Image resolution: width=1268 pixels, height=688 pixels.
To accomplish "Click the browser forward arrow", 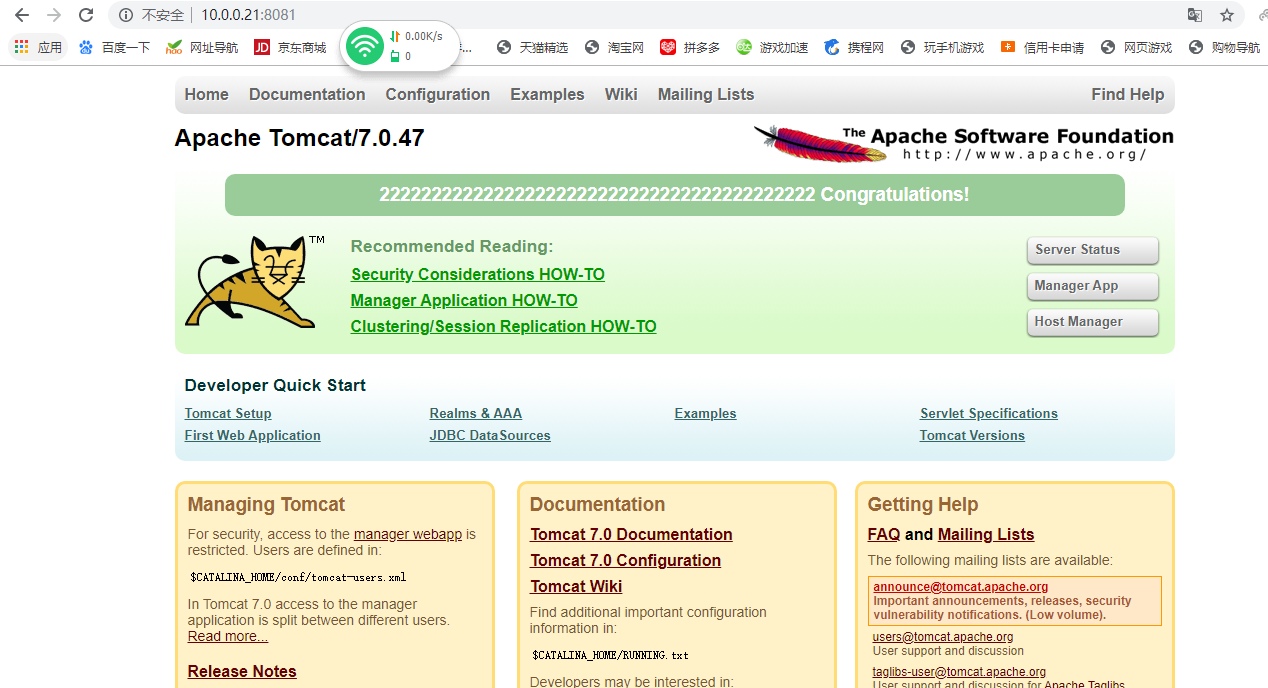I will [x=54, y=15].
